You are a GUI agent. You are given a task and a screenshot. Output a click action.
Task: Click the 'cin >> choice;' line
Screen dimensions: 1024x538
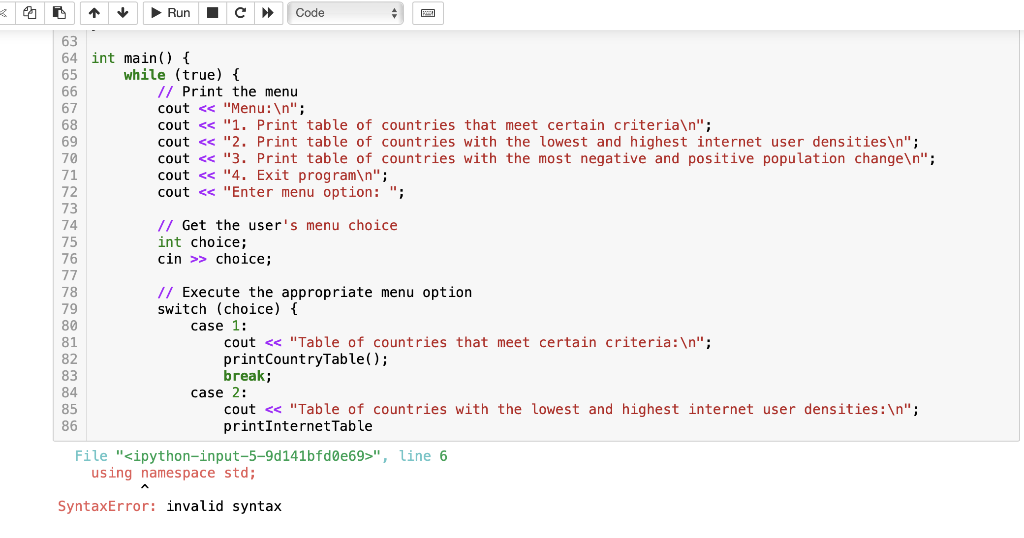pos(214,259)
